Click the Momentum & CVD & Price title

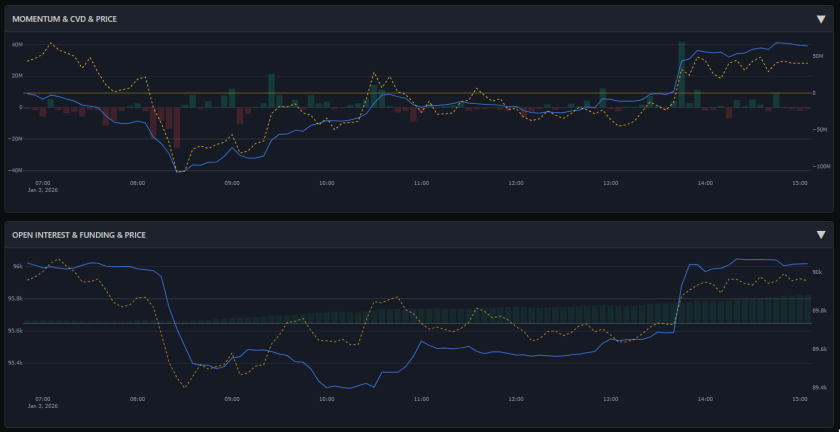click(x=65, y=19)
